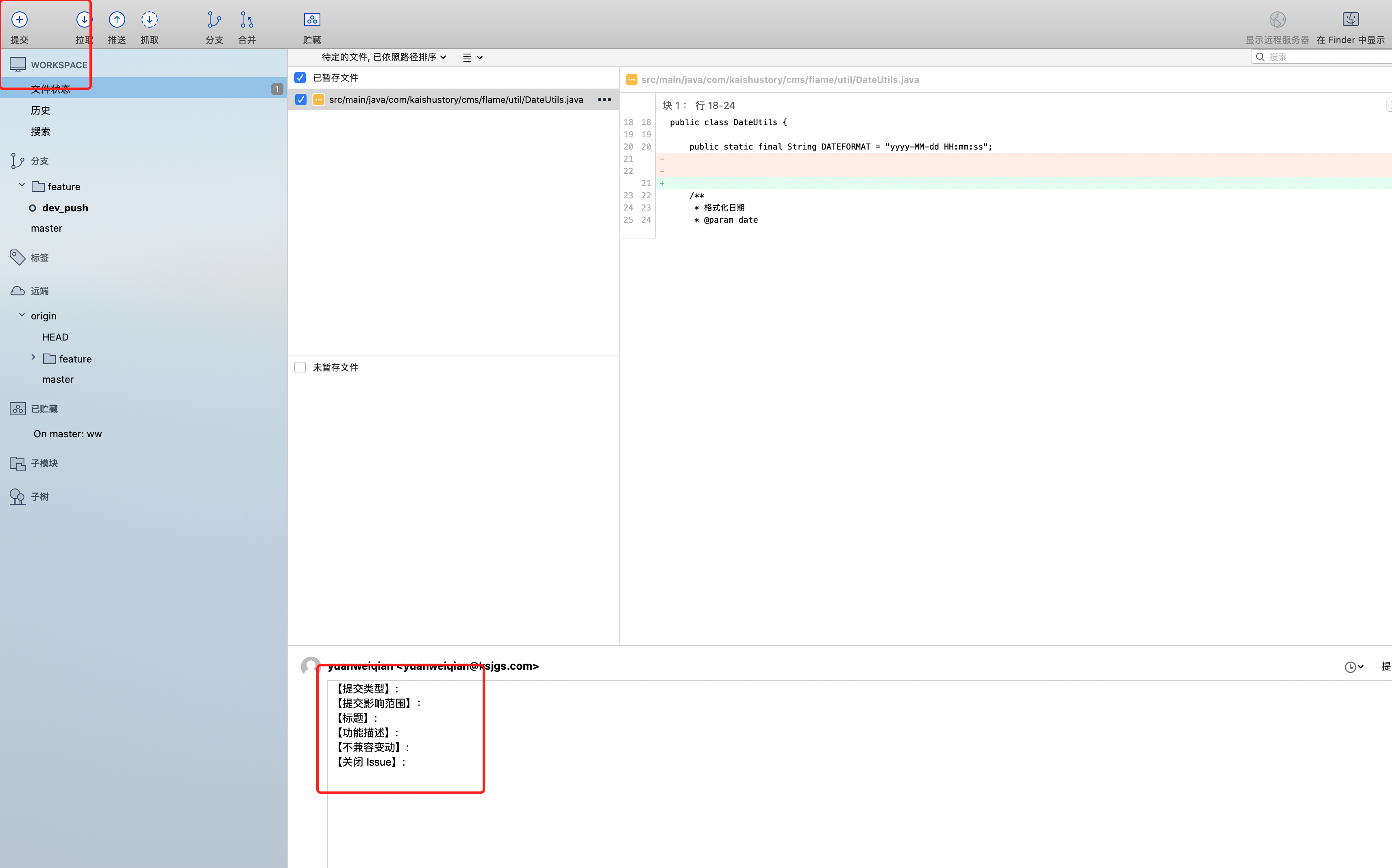Click the remotes (远端) cloud icon
The height and width of the screenshot is (868, 1392).
point(17,291)
